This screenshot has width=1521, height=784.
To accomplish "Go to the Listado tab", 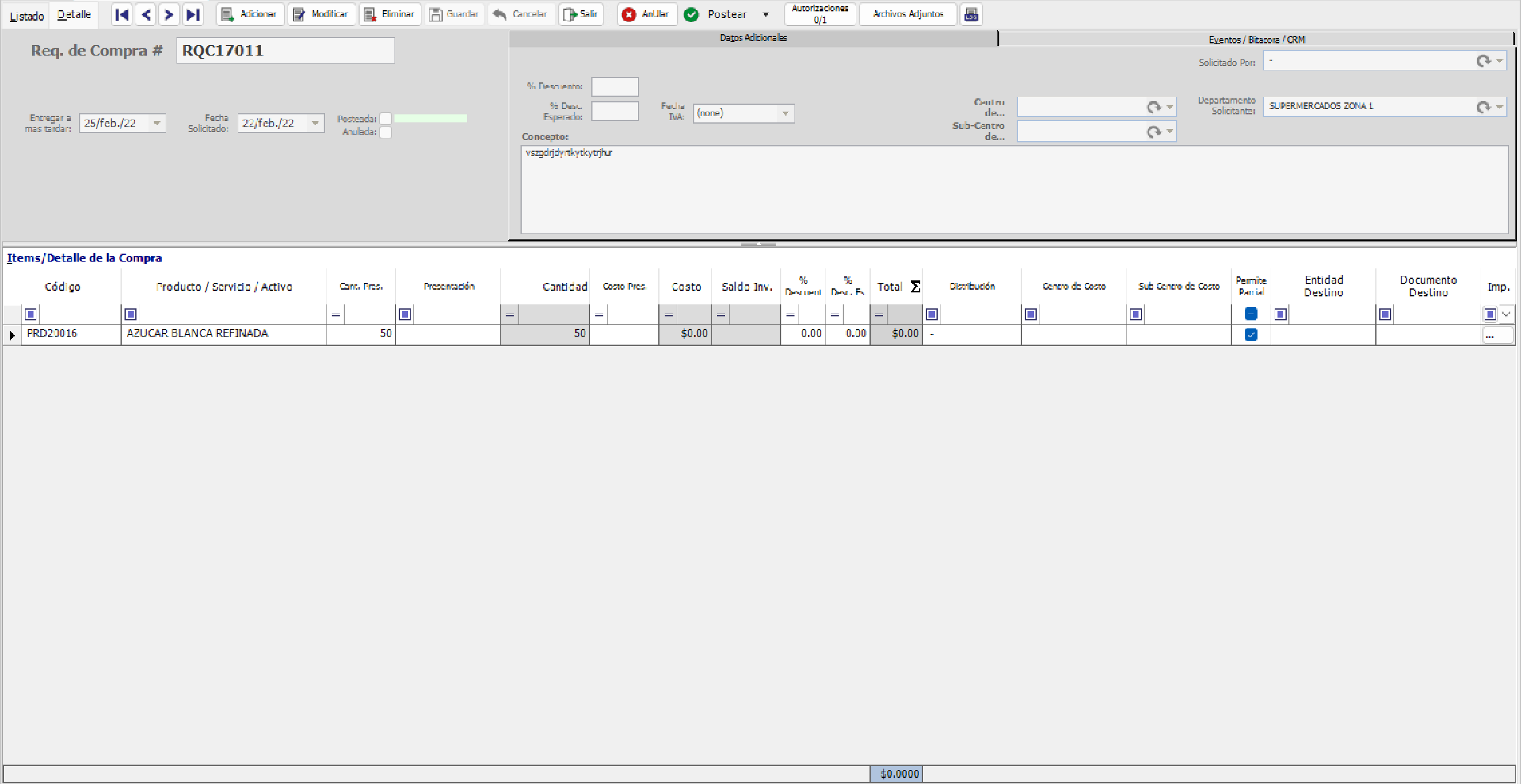I will click(x=26, y=15).
